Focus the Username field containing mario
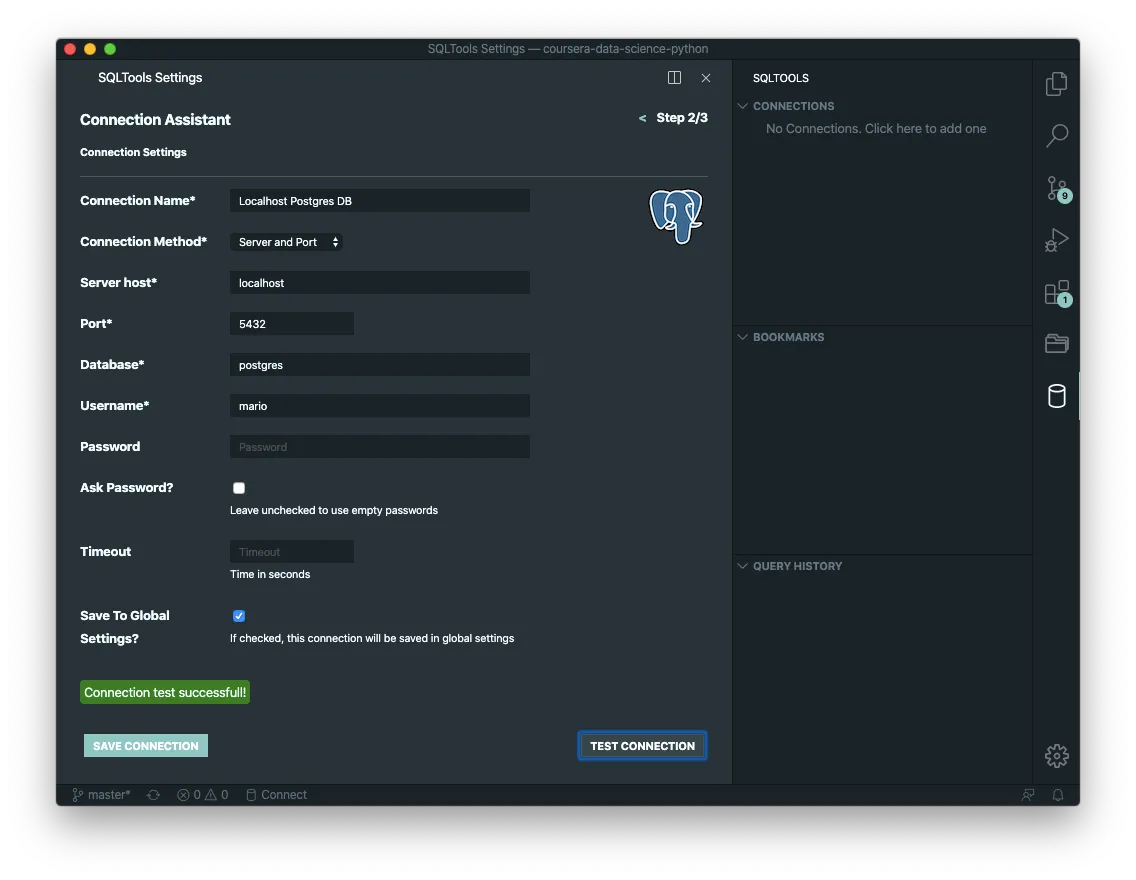This screenshot has height=880, width=1136. click(x=380, y=406)
